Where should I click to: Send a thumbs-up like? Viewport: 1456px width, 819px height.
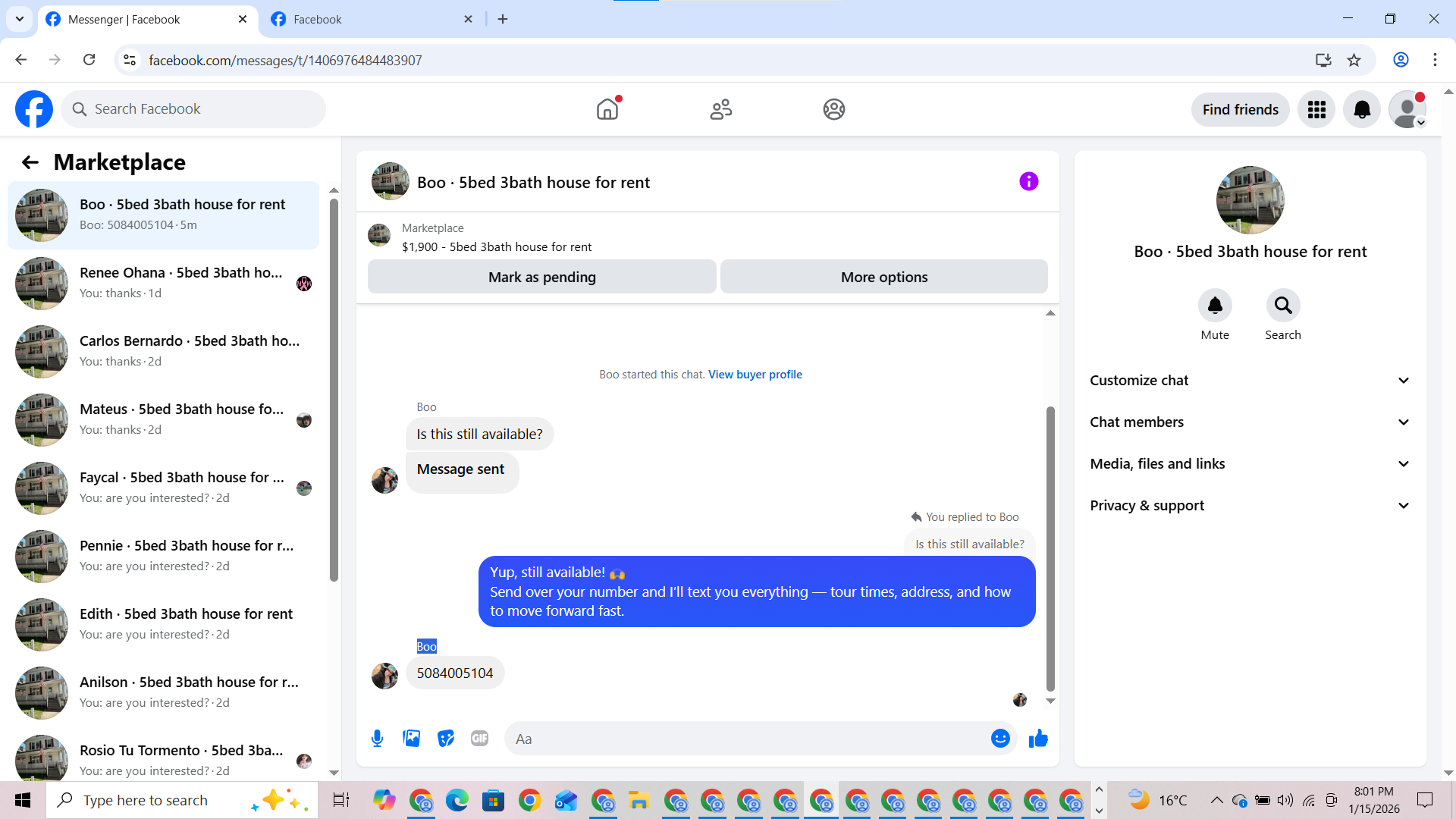click(x=1038, y=739)
